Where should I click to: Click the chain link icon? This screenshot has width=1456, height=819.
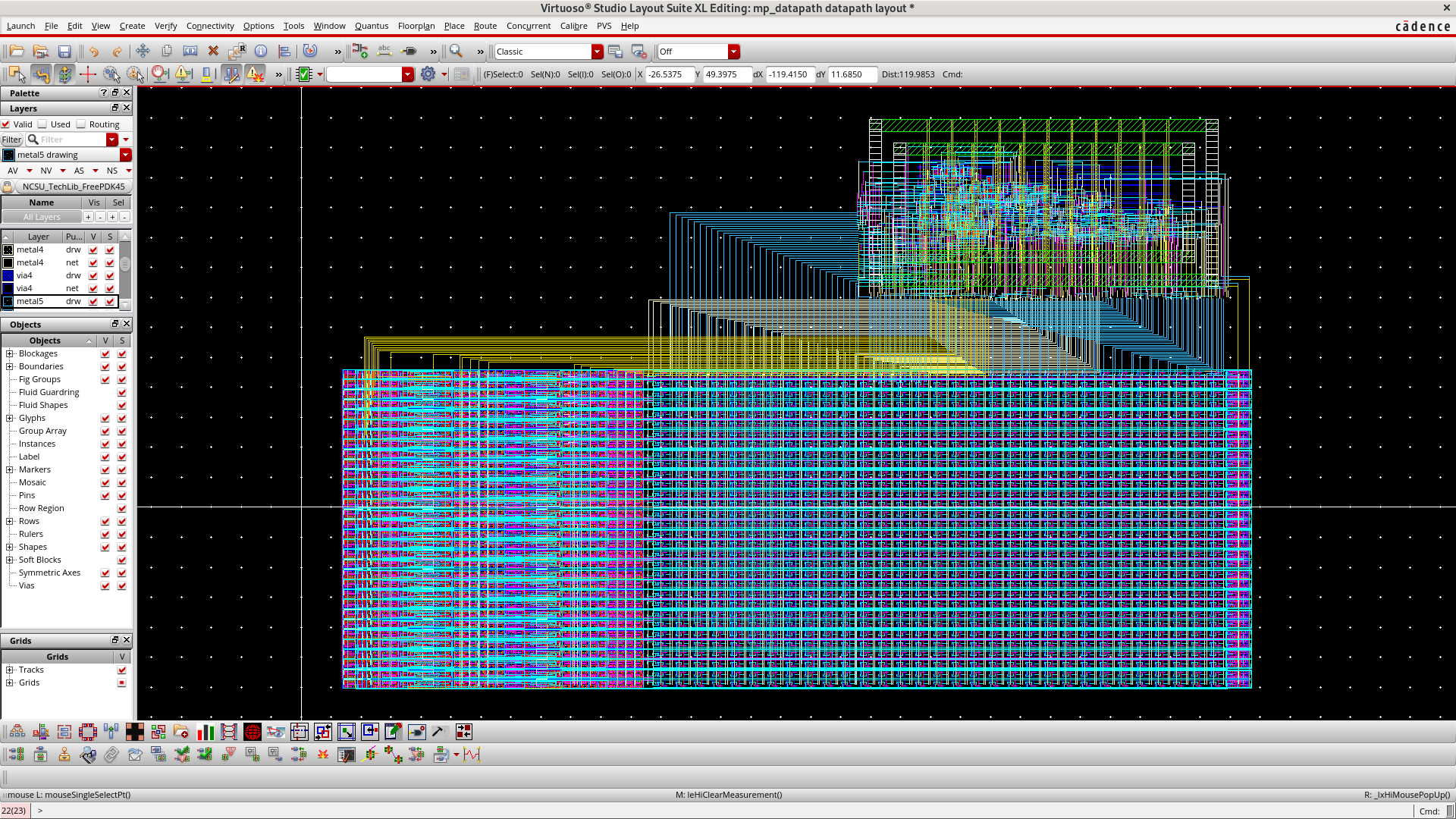(111, 755)
